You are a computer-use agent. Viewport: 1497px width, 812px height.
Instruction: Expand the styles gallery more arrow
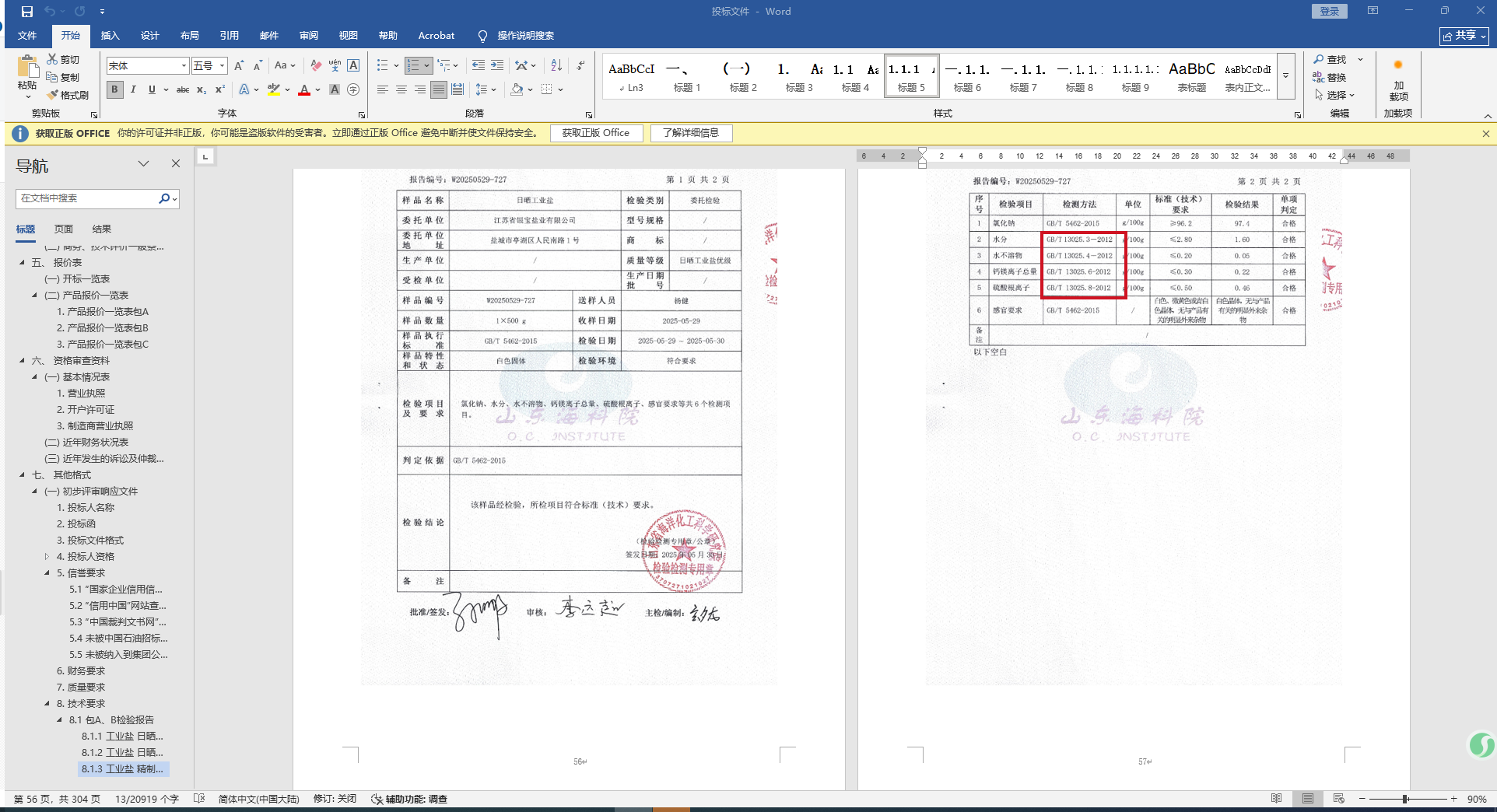1285,76
